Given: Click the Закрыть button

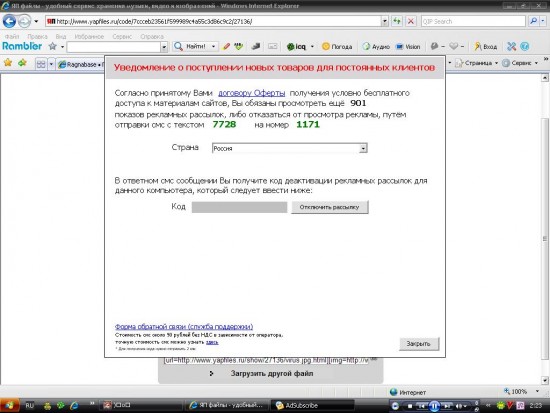Looking at the screenshot, I should tap(419, 344).
